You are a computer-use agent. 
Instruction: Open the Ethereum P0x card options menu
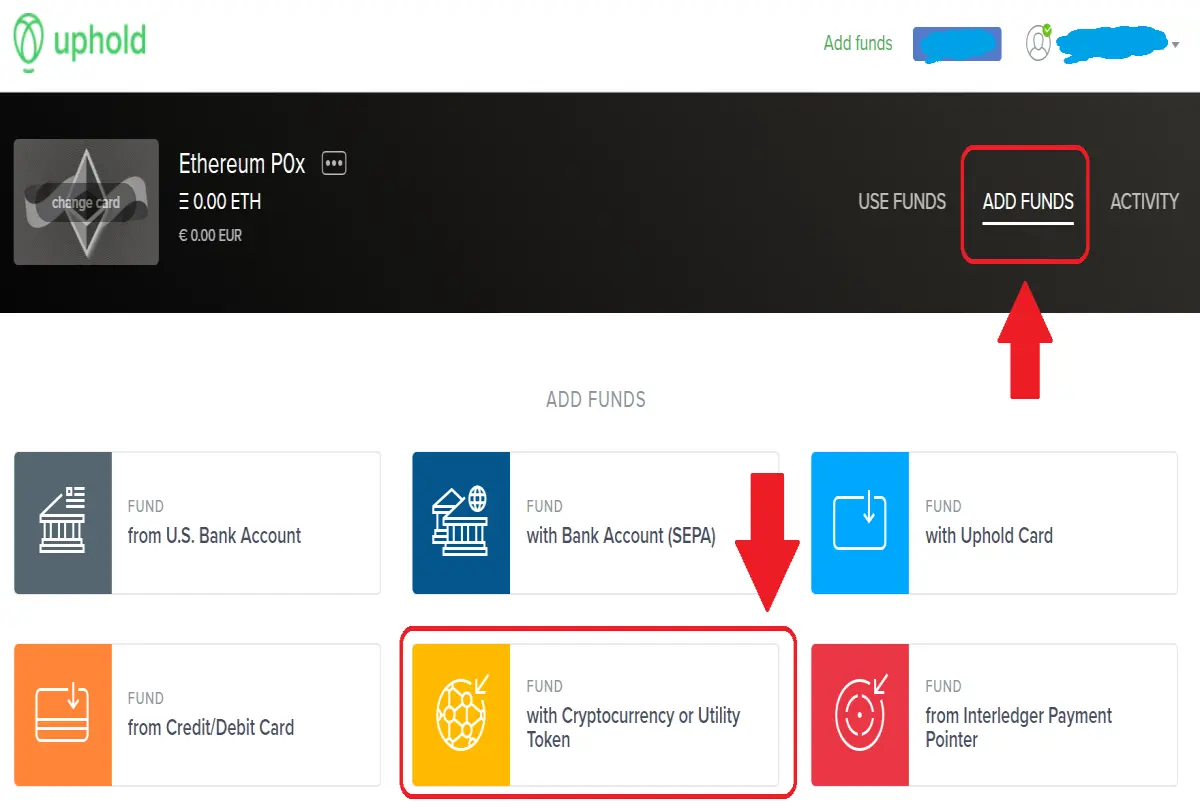(333, 163)
